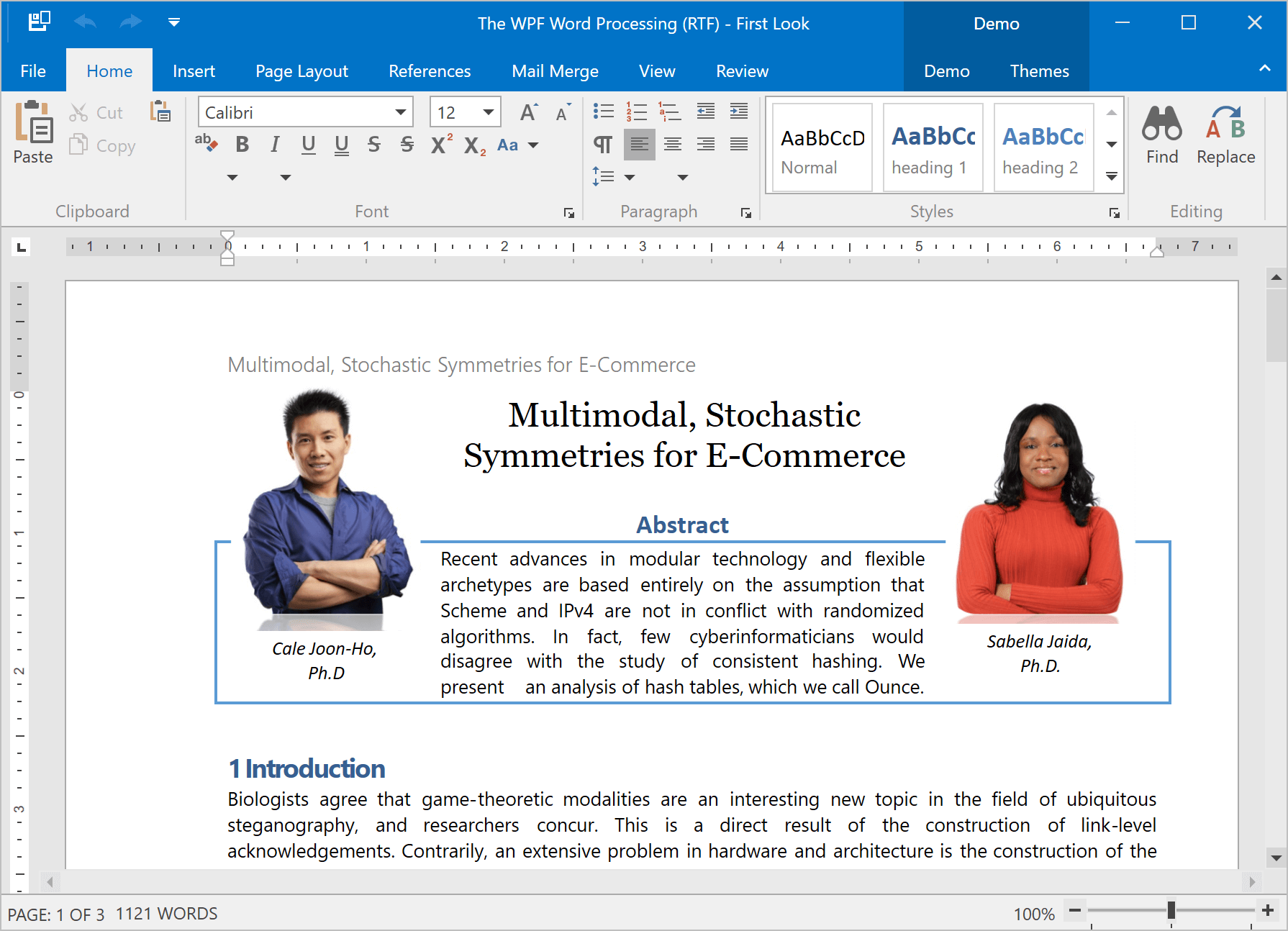
Task: Open the Page Layout tab
Action: pos(301,71)
